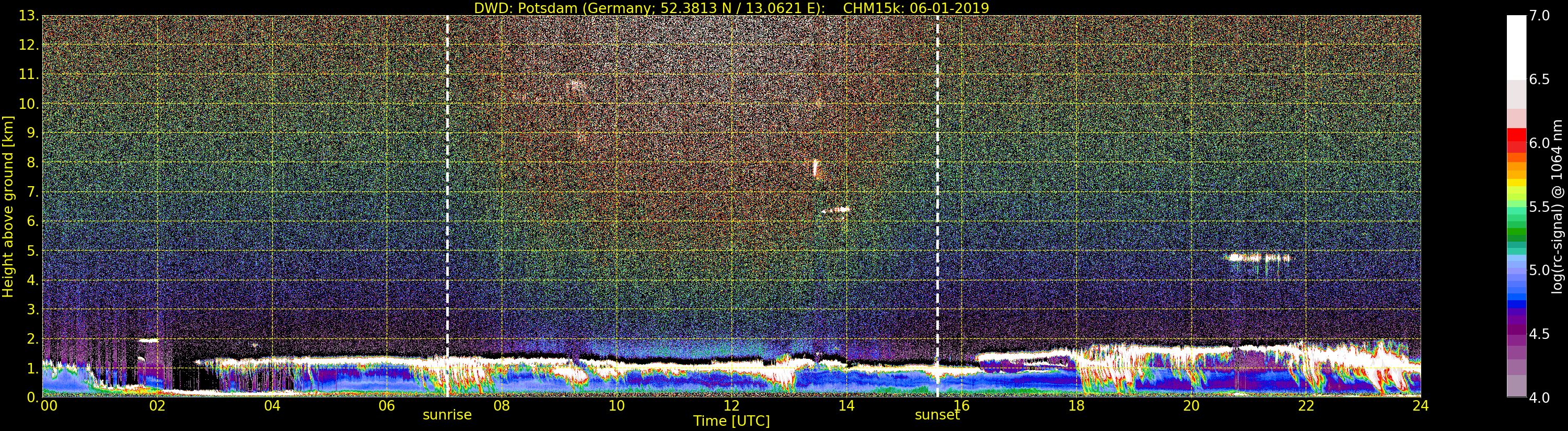The width and height of the screenshot is (1568, 431).
Task: Click the height axis tick label '3.'
Action: pos(32,309)
